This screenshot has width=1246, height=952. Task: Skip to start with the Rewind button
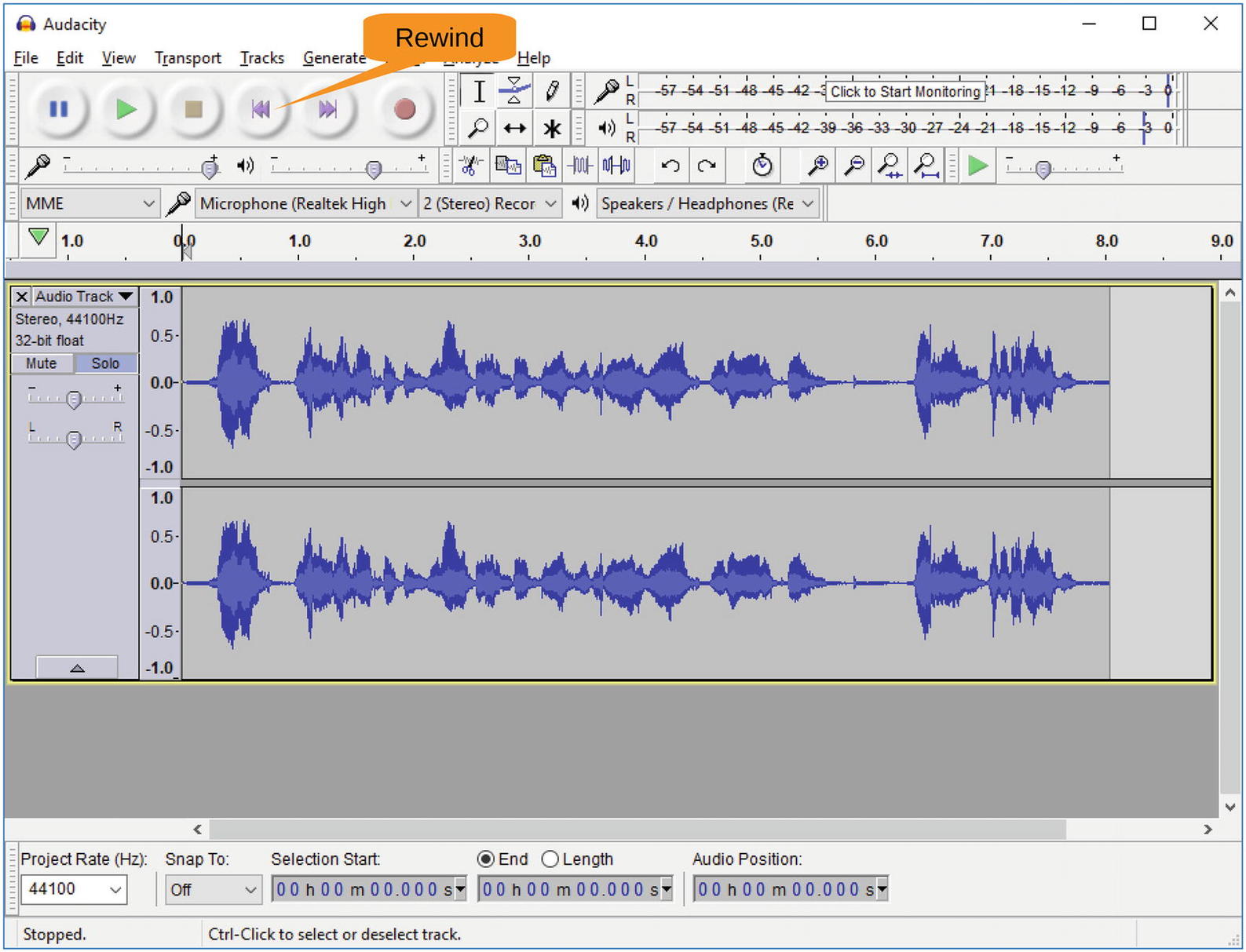click(261, 109)
